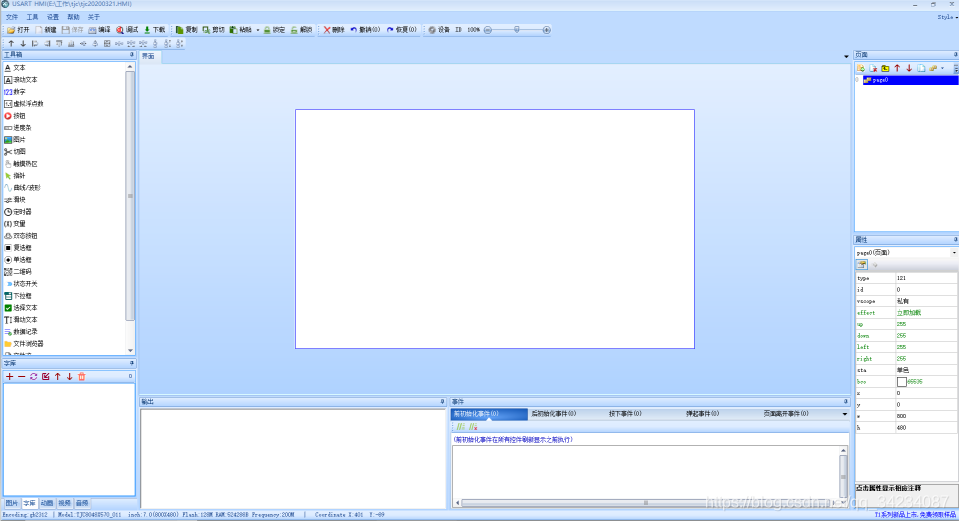Viewport: 959px width, 521px height.
Task: Switch to the 动画 resource tab
Action: [x=47, y=503]
